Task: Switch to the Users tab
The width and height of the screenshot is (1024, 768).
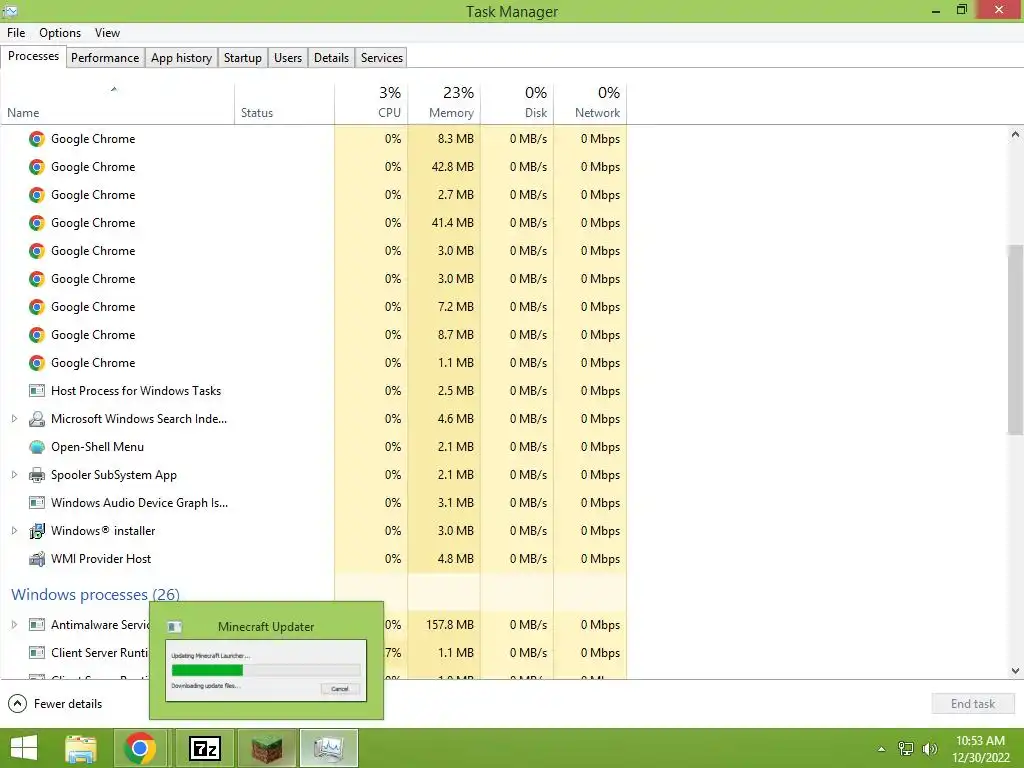Action: [288, 57]
